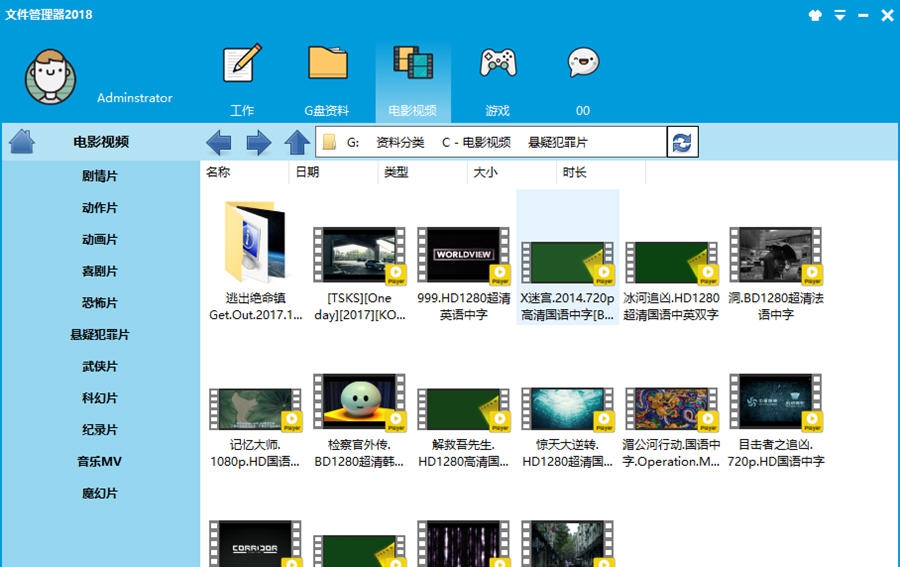The width and height of the screenshot is (900, 567).
Task: Select the 冰河追凶.HD1280 video file
Action: point(672,281)
